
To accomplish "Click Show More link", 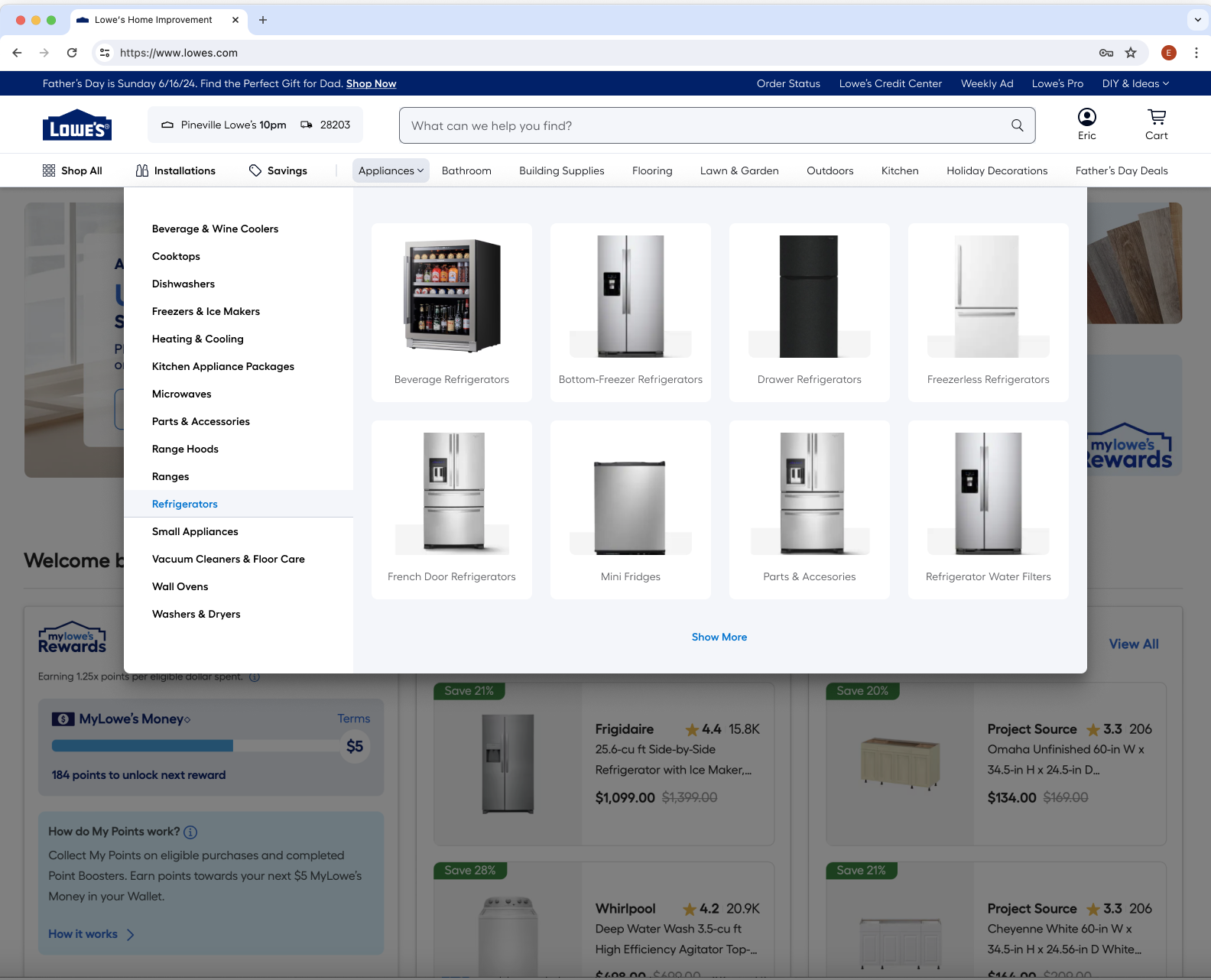I will coord(719,637).
